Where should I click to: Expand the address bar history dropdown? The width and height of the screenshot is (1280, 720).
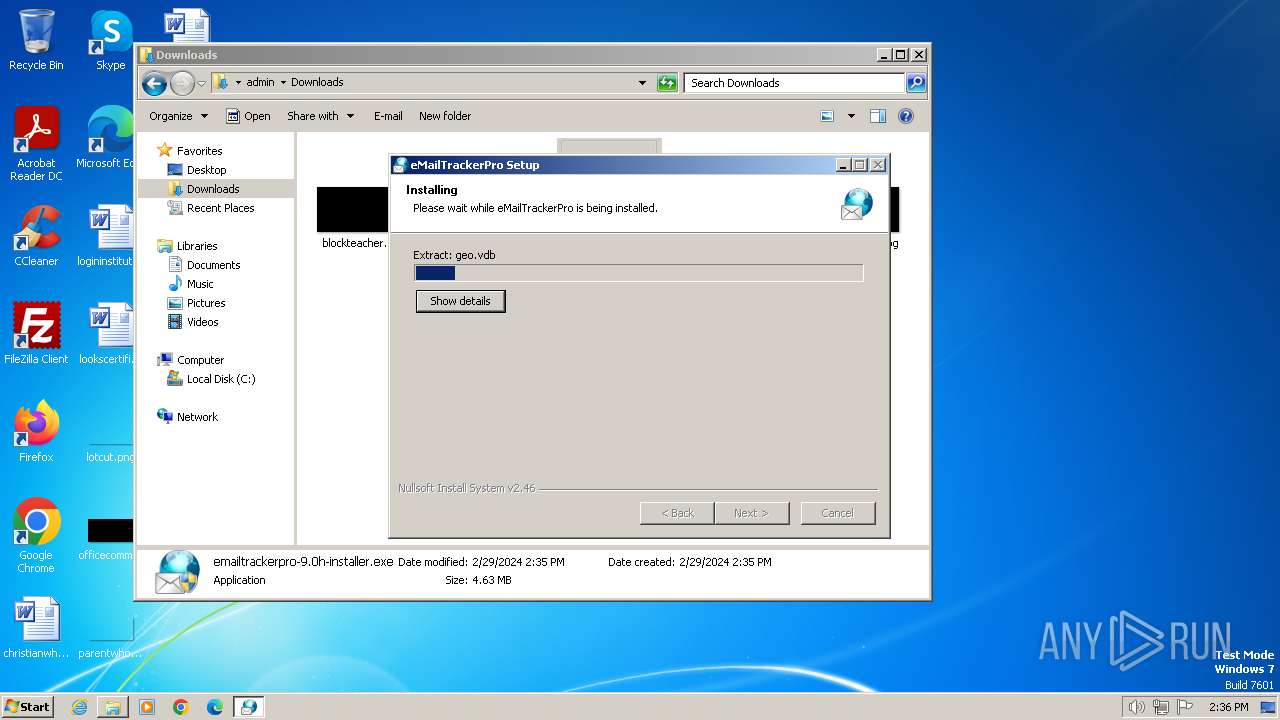(x=642, y=83)
